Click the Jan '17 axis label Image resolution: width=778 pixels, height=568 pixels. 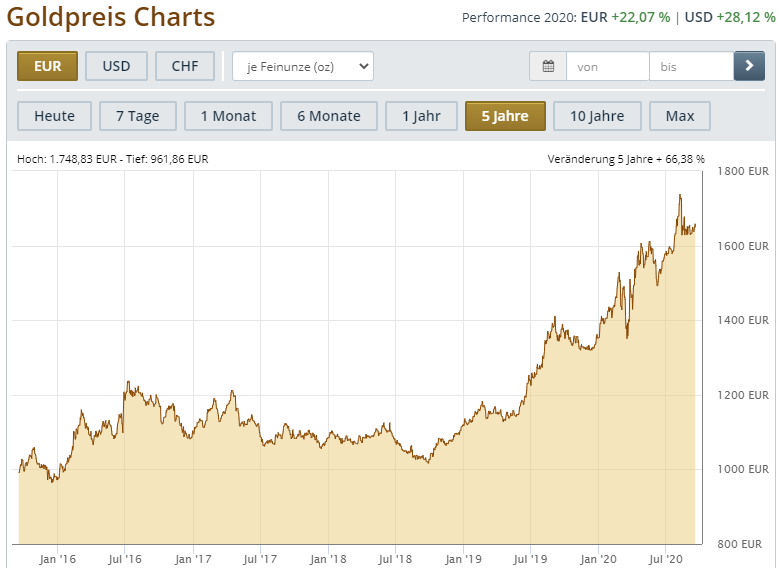(193, 559)
